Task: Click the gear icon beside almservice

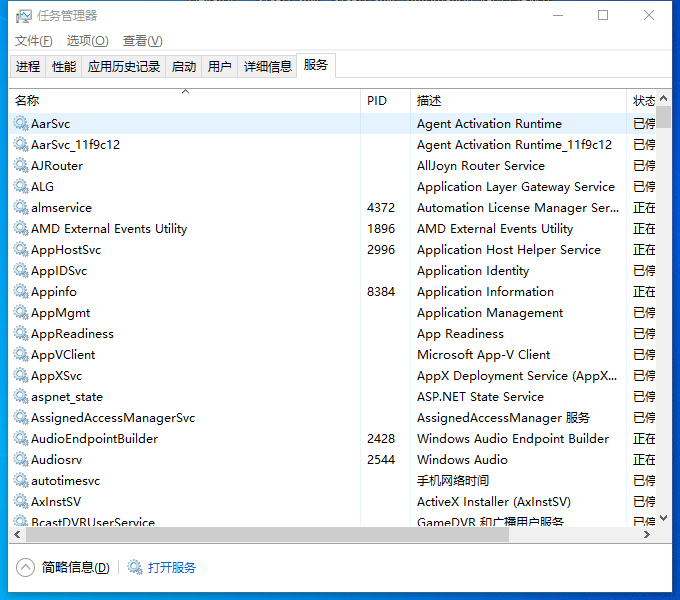Action: click(21, 207)
